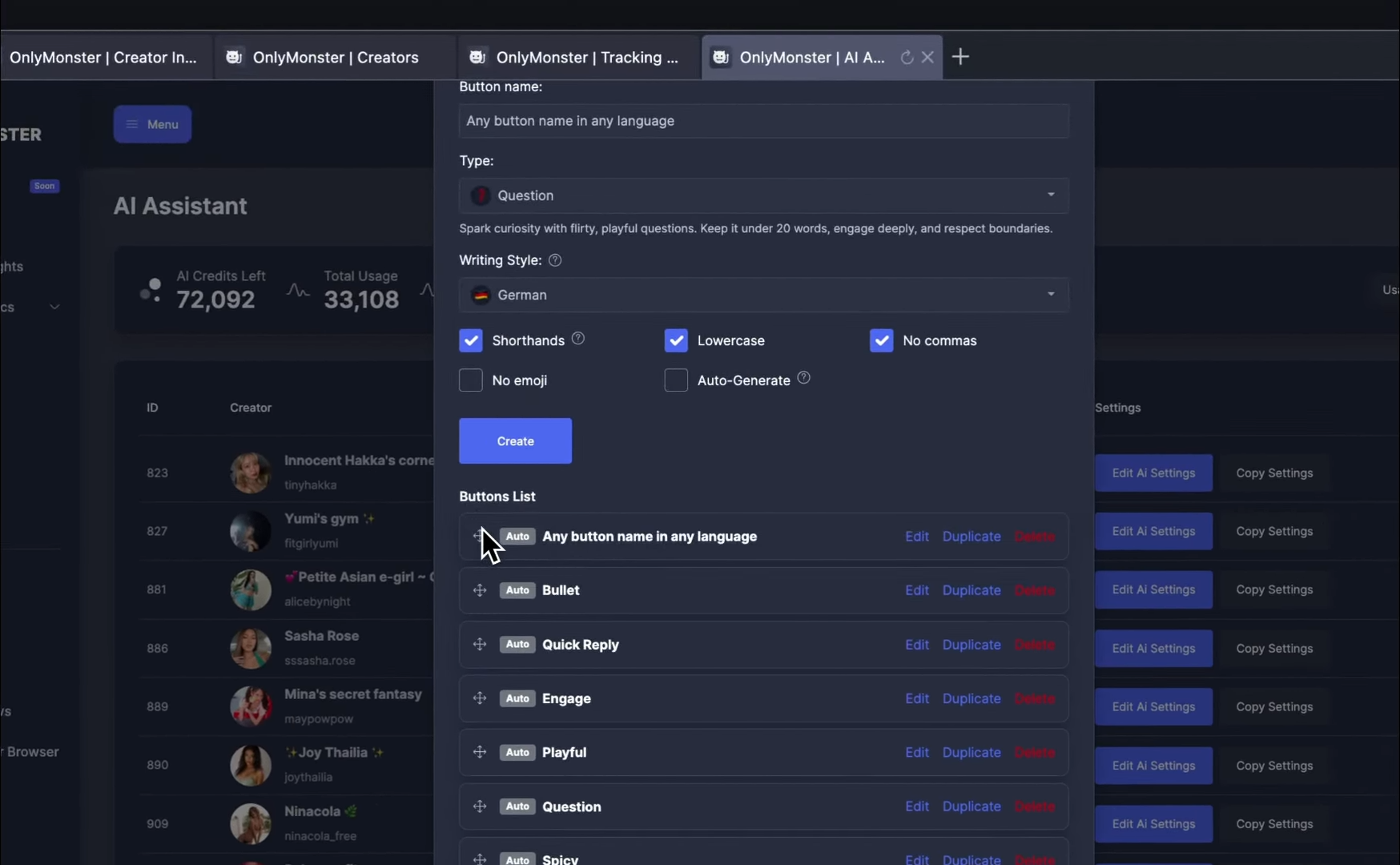Click the help icon next to Shorthands
Screen dimensions: 1400x865
(578, 339)
